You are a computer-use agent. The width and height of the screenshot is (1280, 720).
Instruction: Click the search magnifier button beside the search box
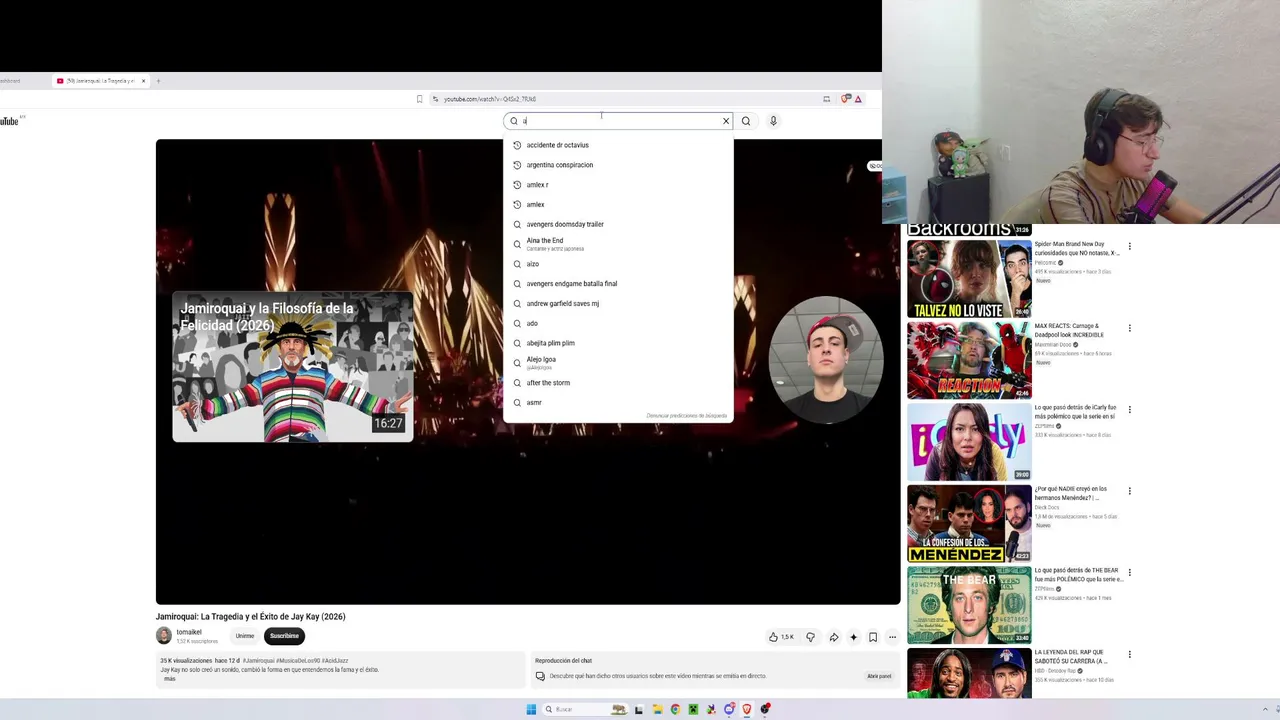point(746,121)
